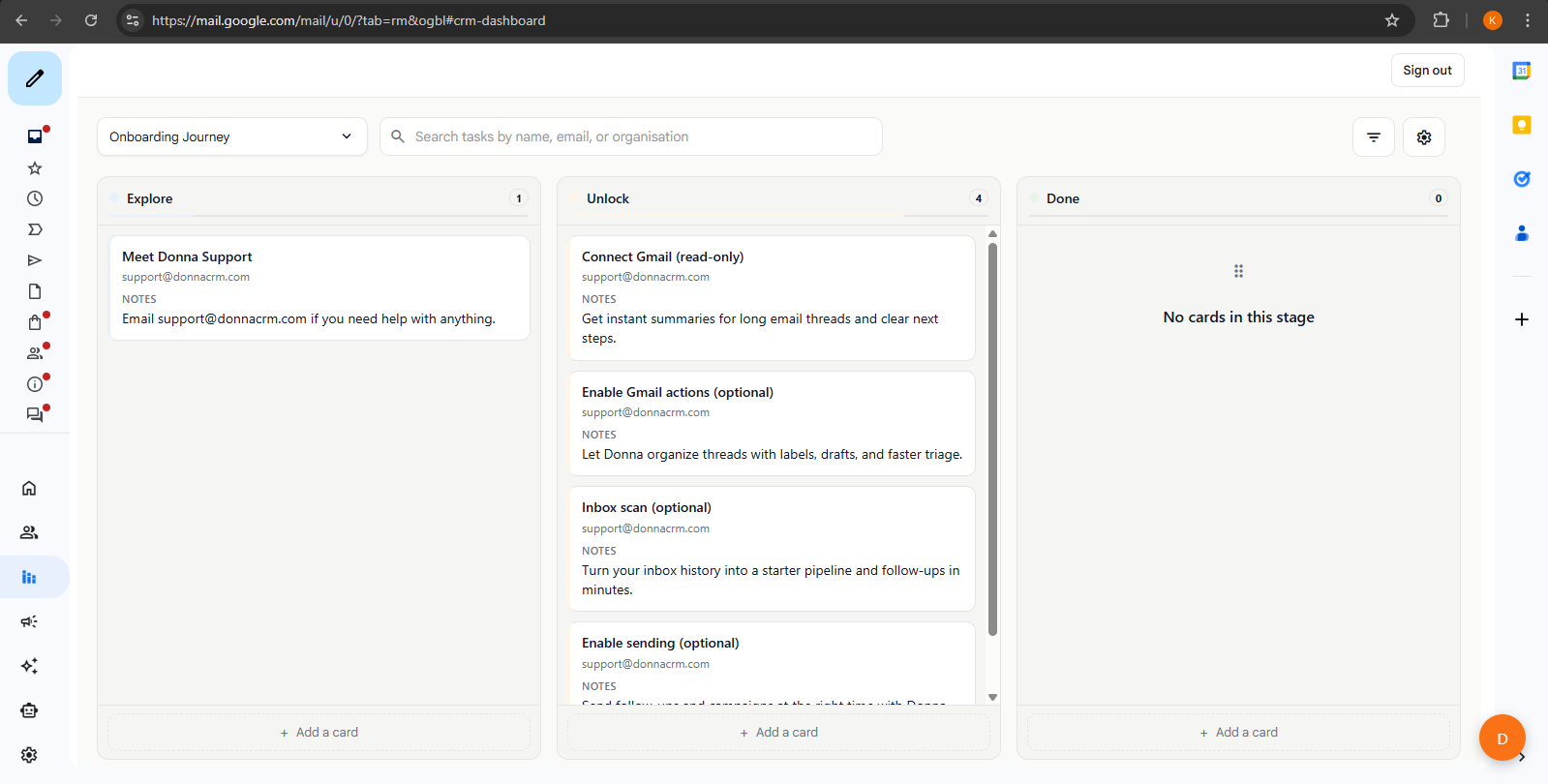Open the browser extensions puzzle icon
1548x784 pixels.
[x=1441, y=20]
